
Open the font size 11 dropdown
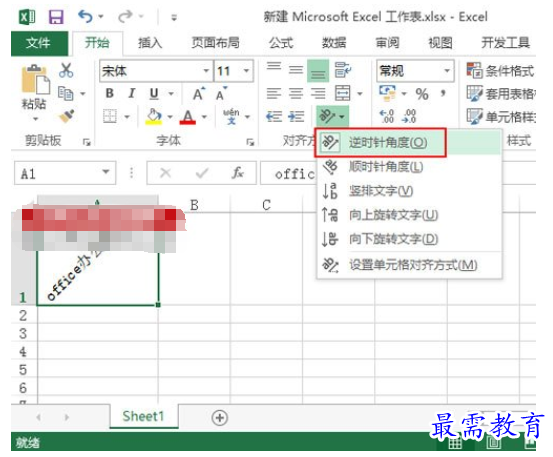tap(247, 71)
